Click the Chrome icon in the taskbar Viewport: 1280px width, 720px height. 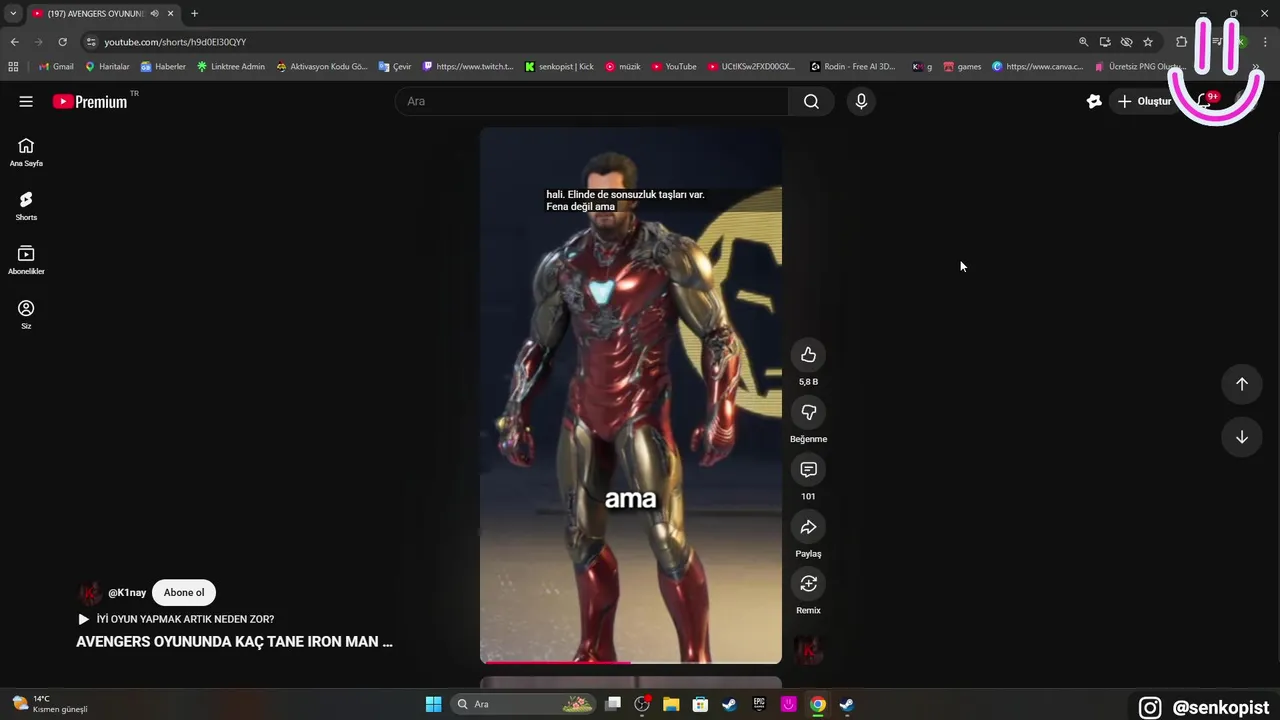tap(817, 704)
